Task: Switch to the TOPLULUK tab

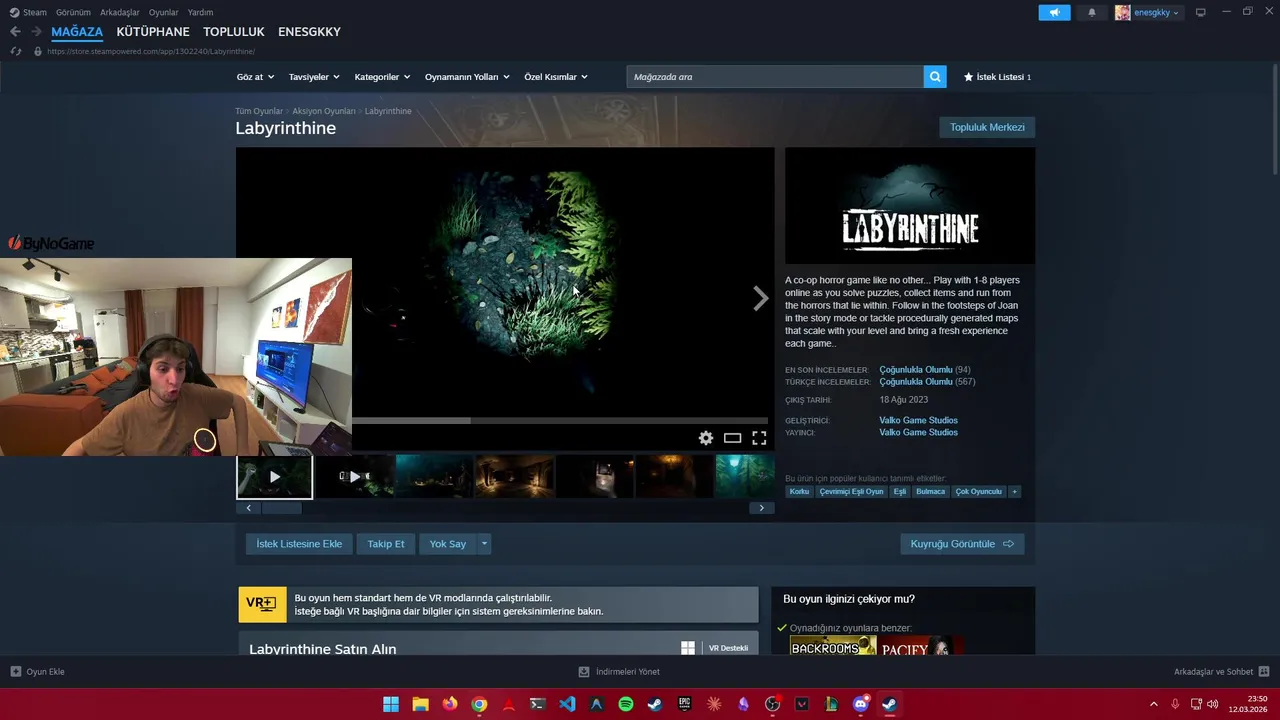Action: 234,32
